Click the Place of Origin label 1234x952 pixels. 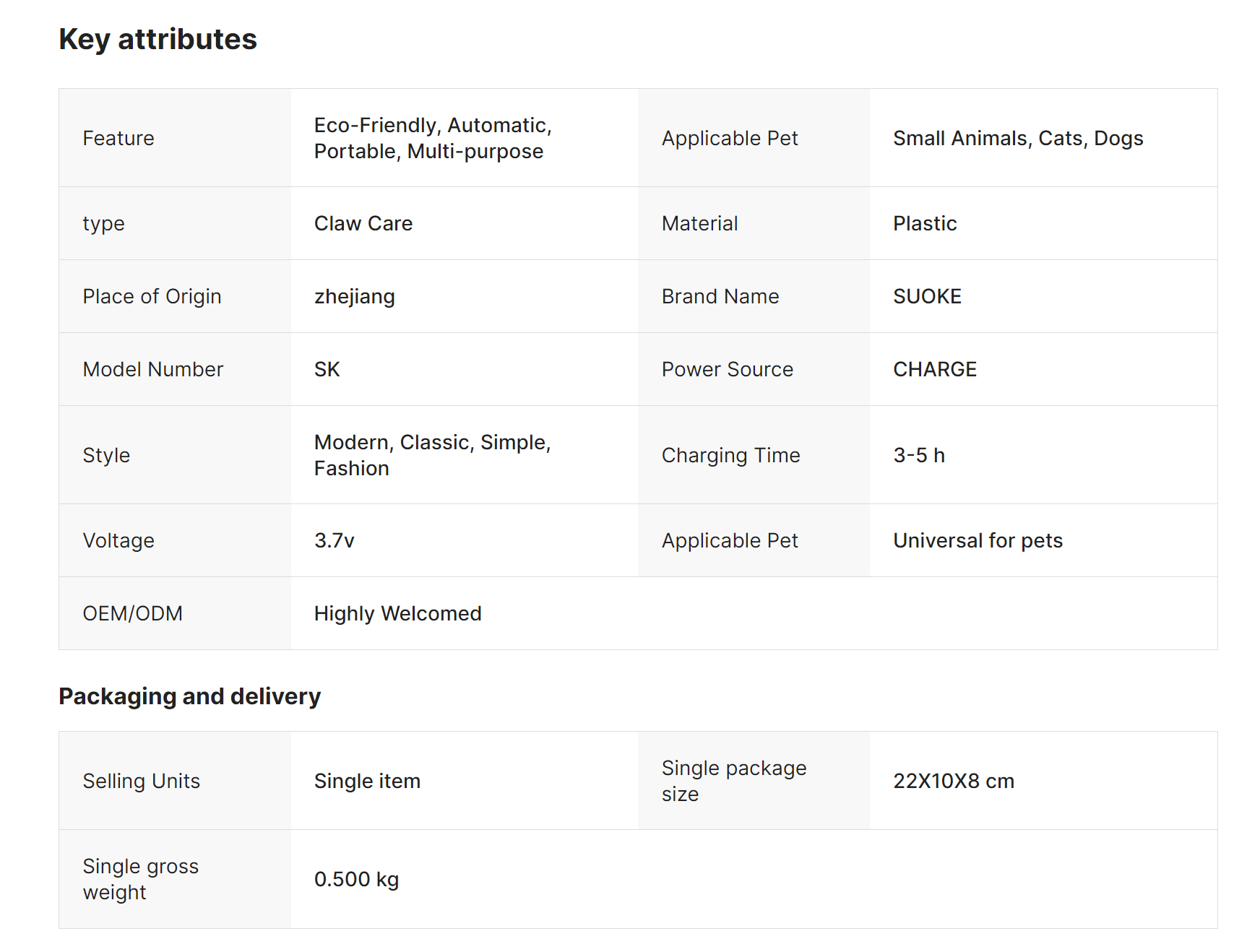point(152,296)
